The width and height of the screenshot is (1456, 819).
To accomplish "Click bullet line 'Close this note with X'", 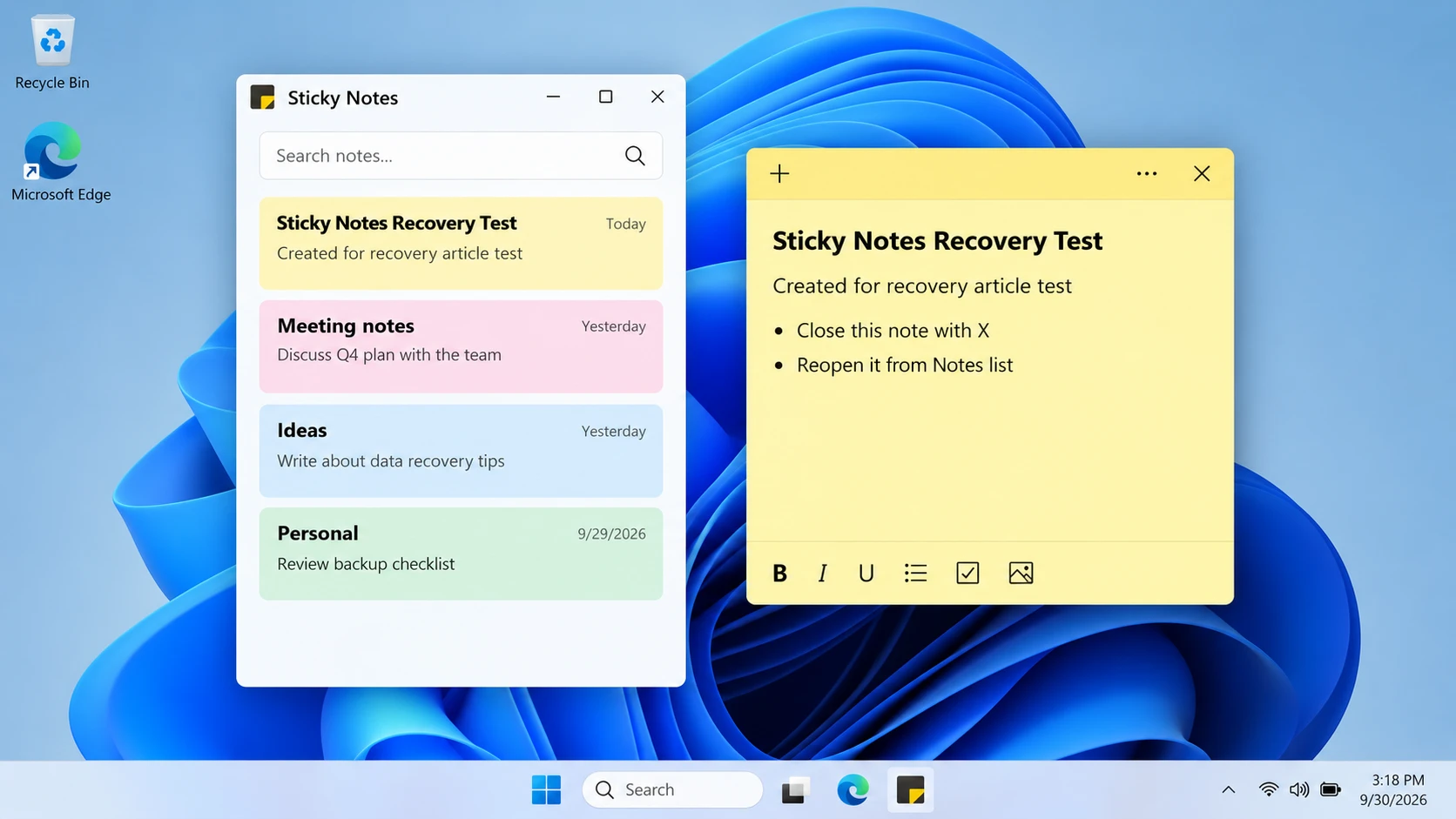I will coord(893,331).
